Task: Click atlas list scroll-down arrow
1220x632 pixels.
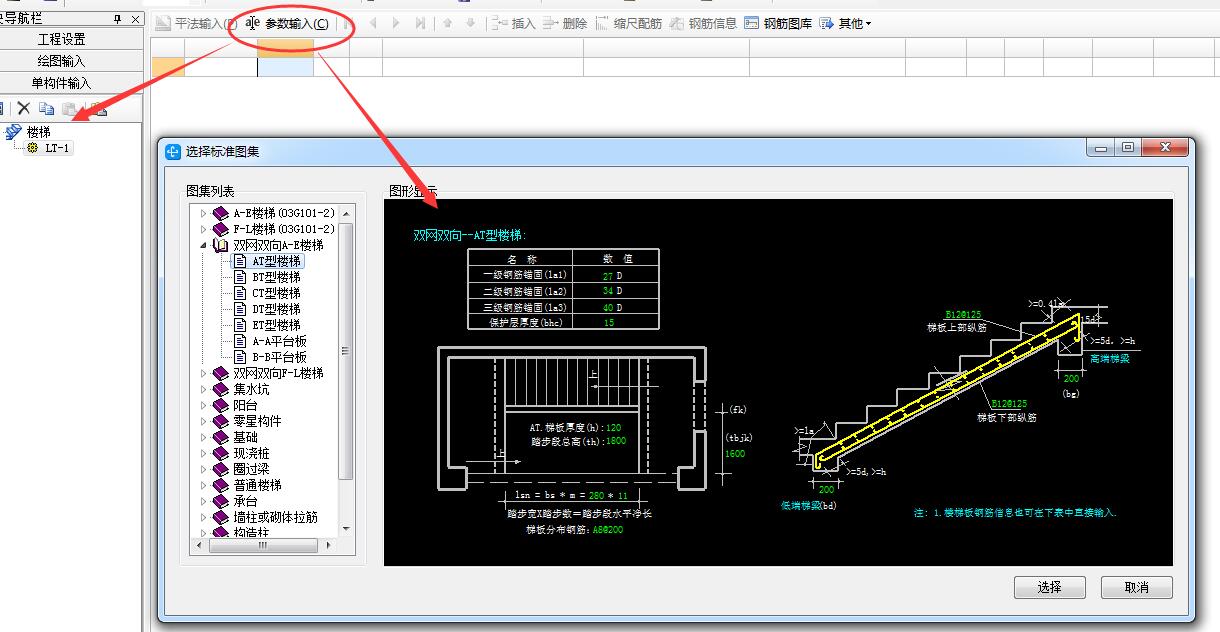Action: 346,530
